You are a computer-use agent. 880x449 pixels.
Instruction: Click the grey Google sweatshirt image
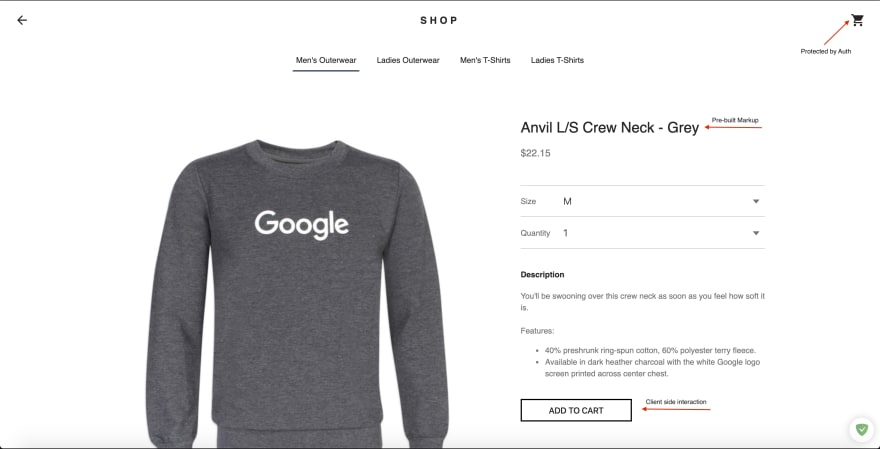(297, 294)
